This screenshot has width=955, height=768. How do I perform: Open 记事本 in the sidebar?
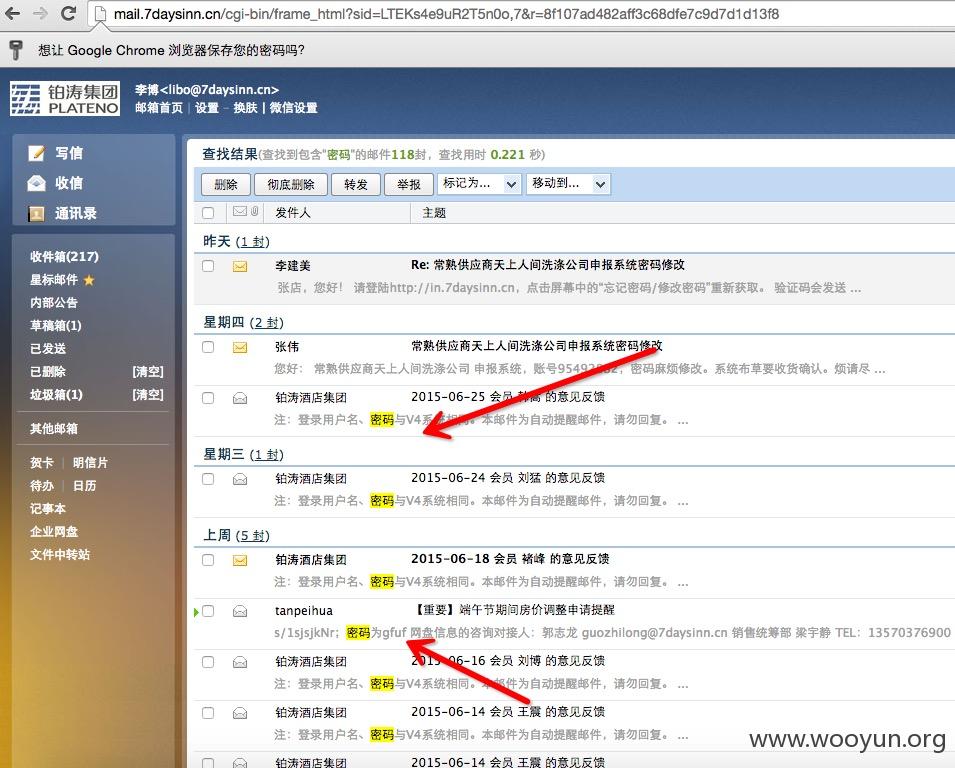tap(48, 509)
